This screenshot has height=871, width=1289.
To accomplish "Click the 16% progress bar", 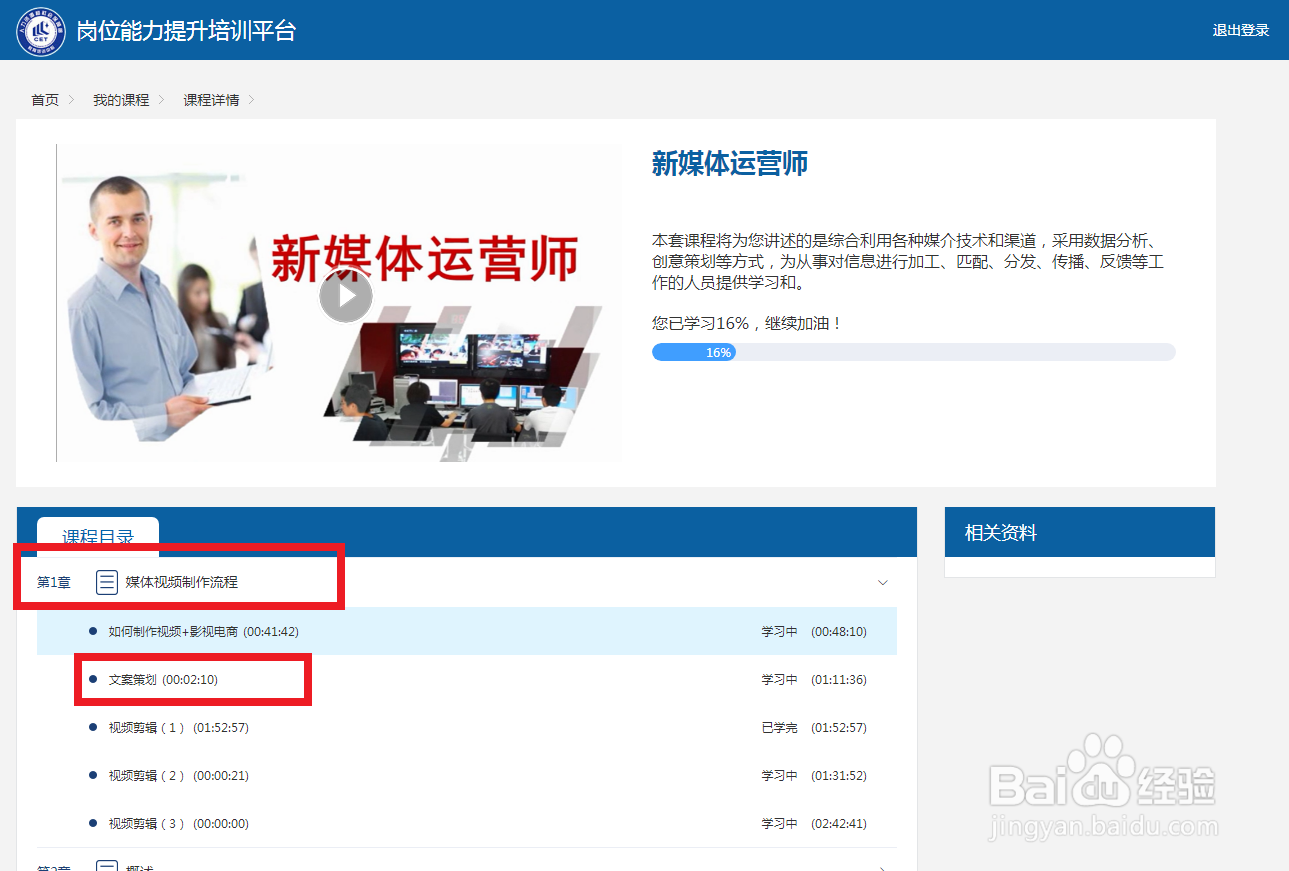I will 913,352.
